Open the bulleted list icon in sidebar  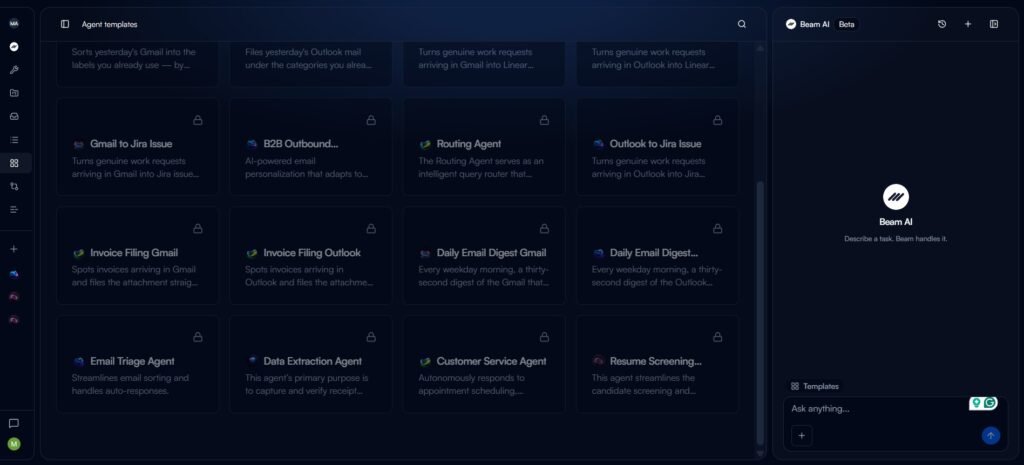[x=14, y=140]
